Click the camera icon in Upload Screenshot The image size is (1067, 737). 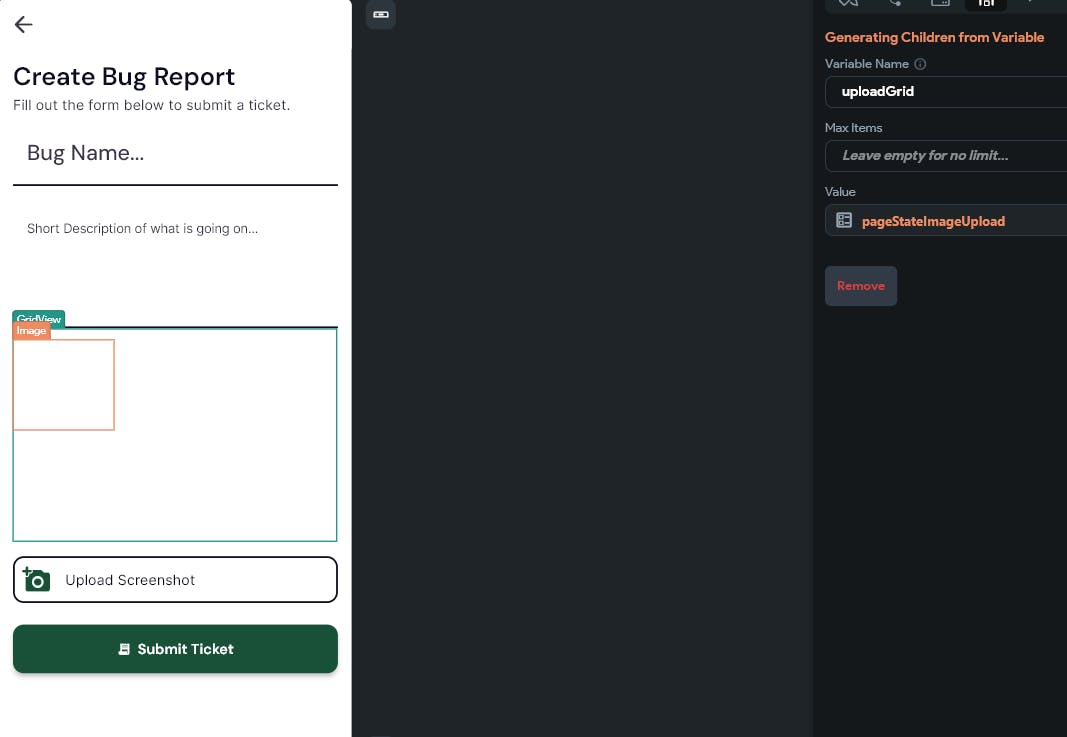[36, 579]
